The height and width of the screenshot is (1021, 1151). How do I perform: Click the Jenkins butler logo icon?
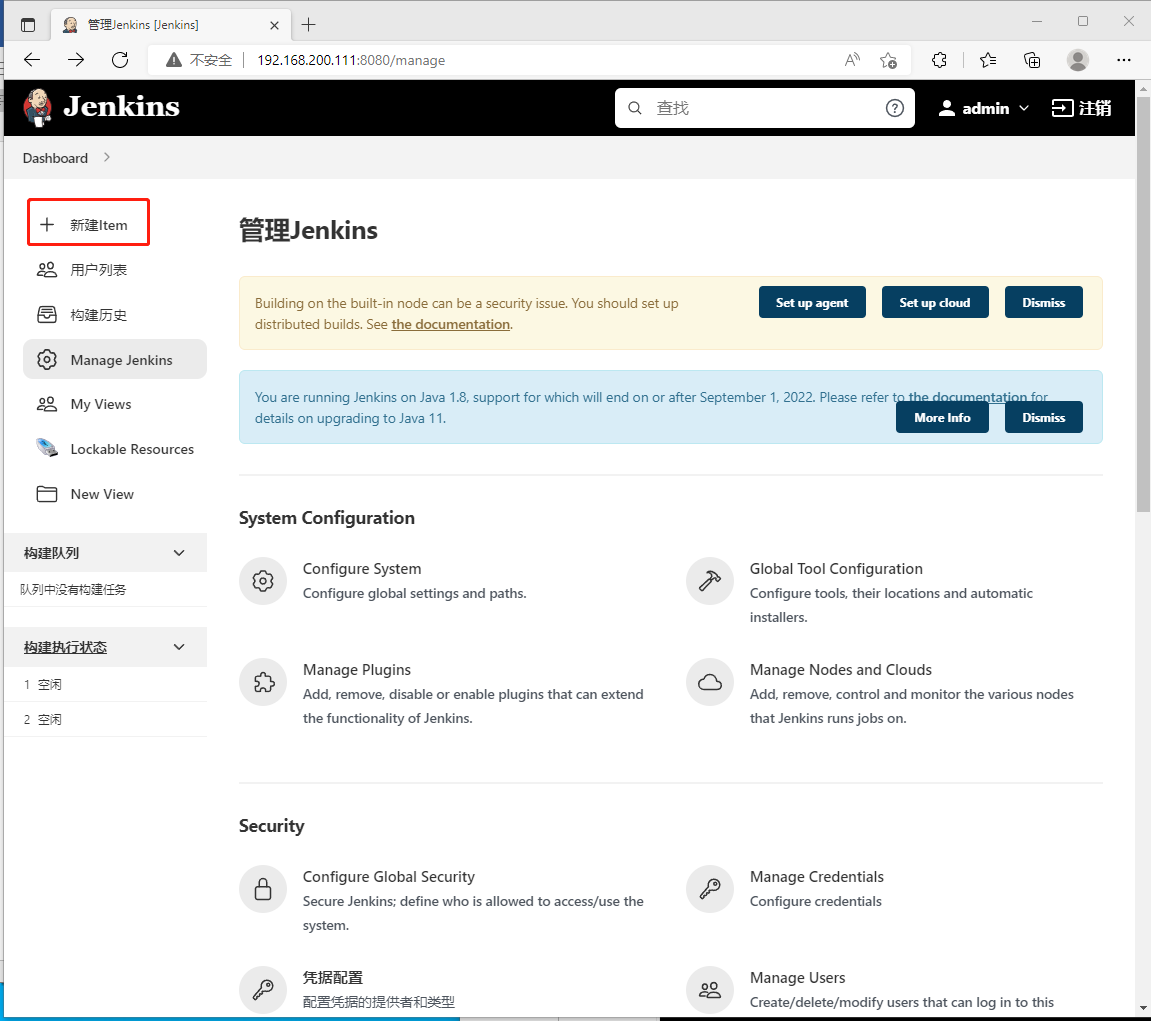(37, 107)
